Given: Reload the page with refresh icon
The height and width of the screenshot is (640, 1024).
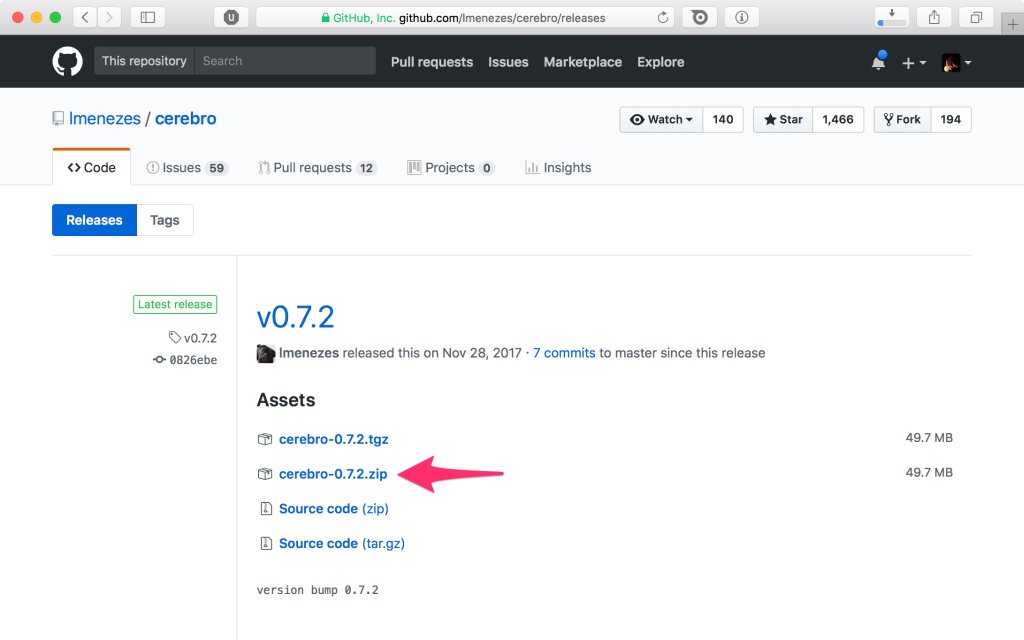Looking at the screenshot, I should pos(662,18).
